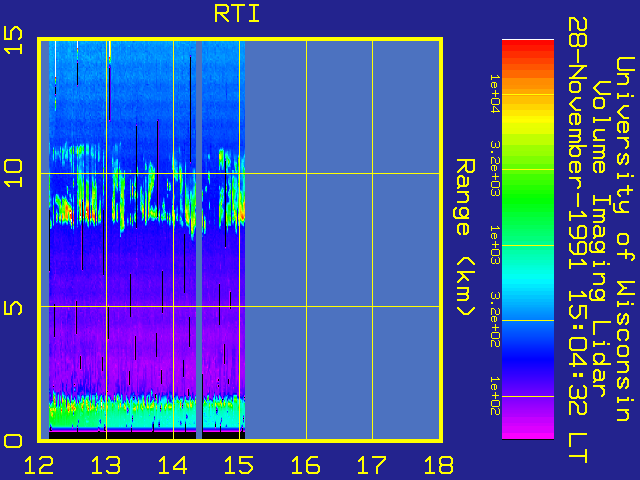The image size is (640, 480).
Task: Click the colorbar label 1e+02
Action: click(495, 396)
